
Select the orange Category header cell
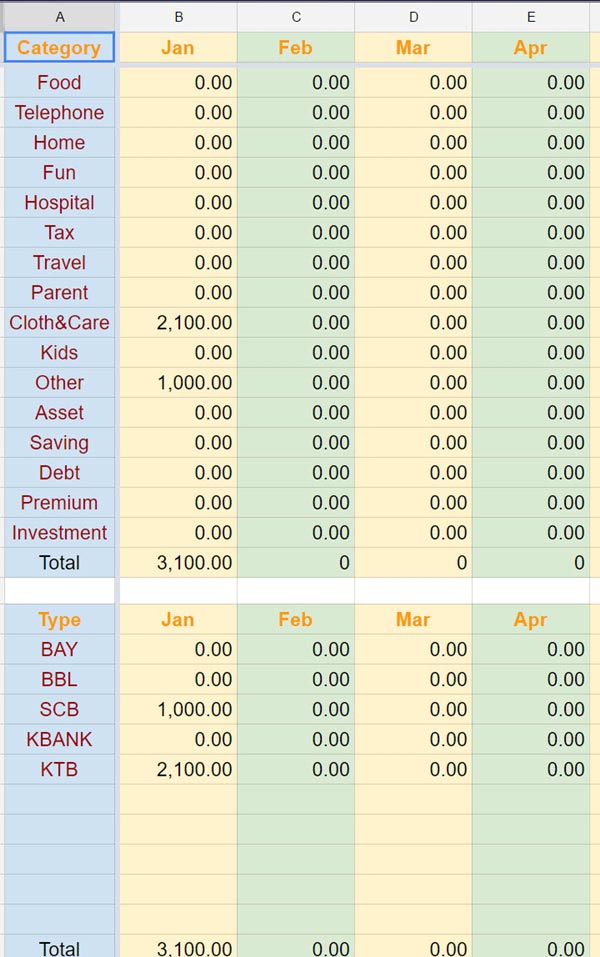tap(59, 47)
